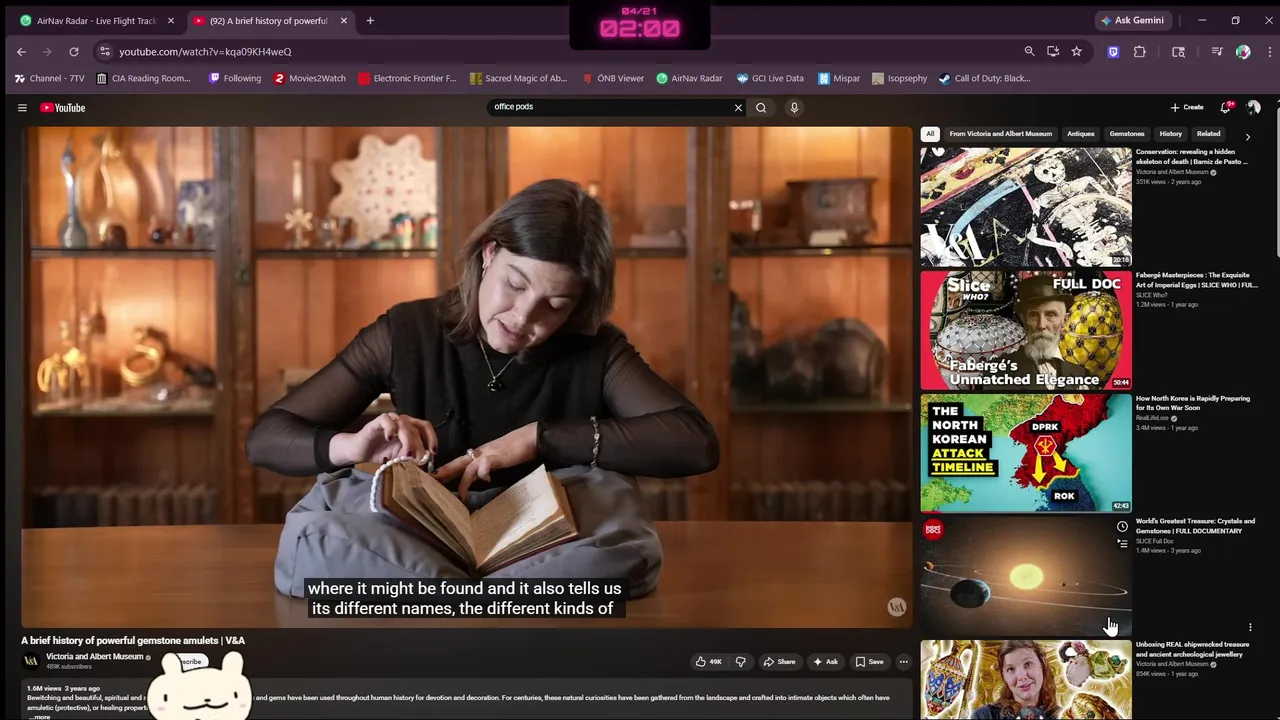Clear the 'office pods' search text
Viewport: 1280px width, 720px height.
click(x=738, y=108)
